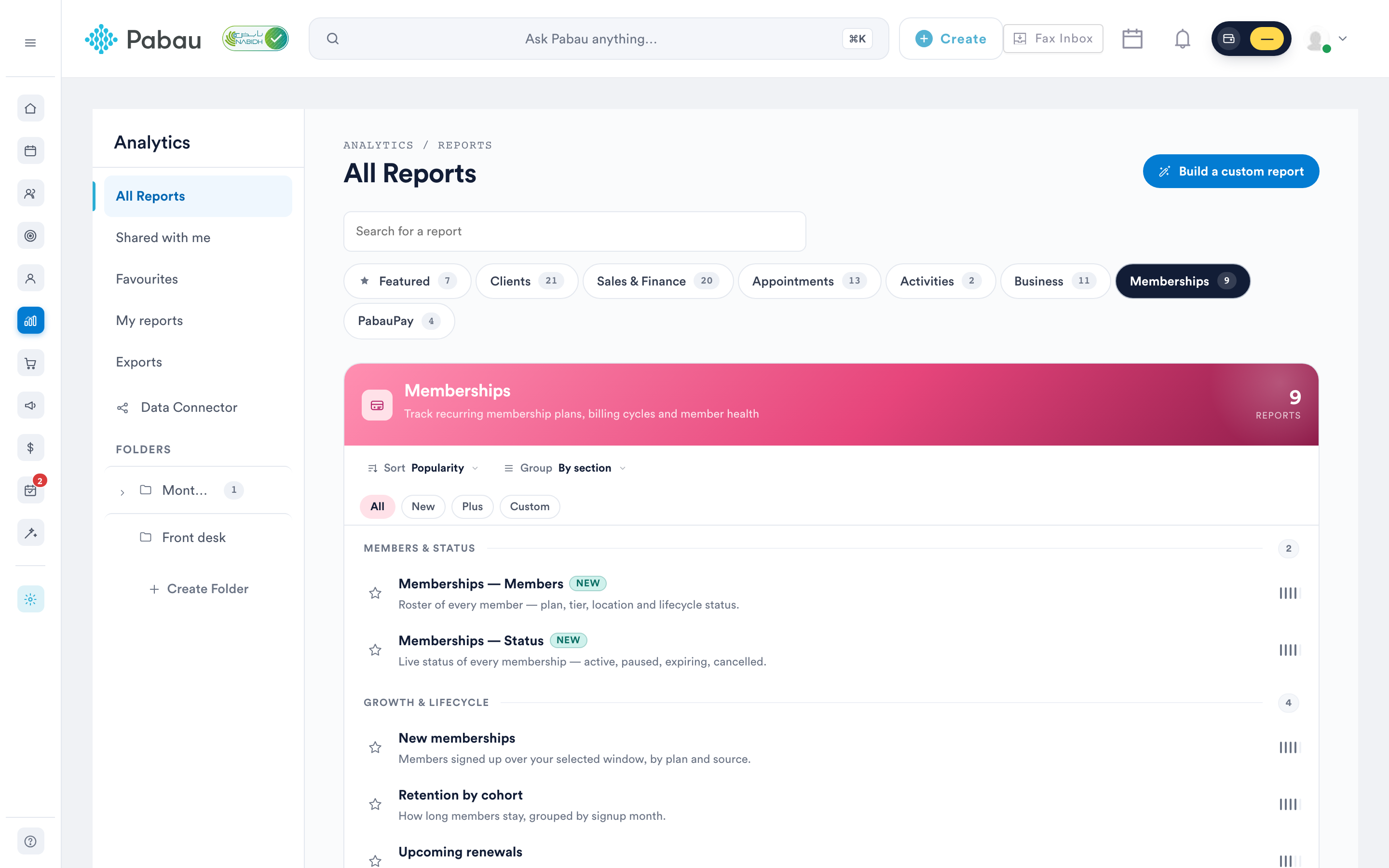
Task: Click the search magnifier icon
Action: click(333, 39)
